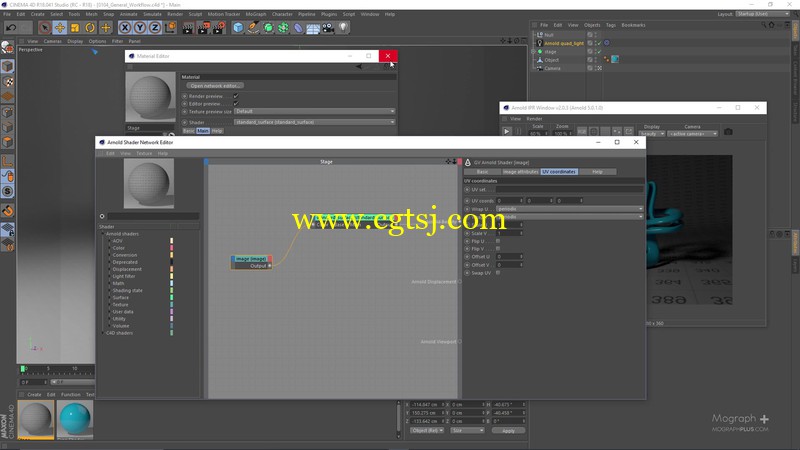Open the IPR Display beauty dropdown
This screenshot has width=800, height=450.
click(x=652, y=134)
